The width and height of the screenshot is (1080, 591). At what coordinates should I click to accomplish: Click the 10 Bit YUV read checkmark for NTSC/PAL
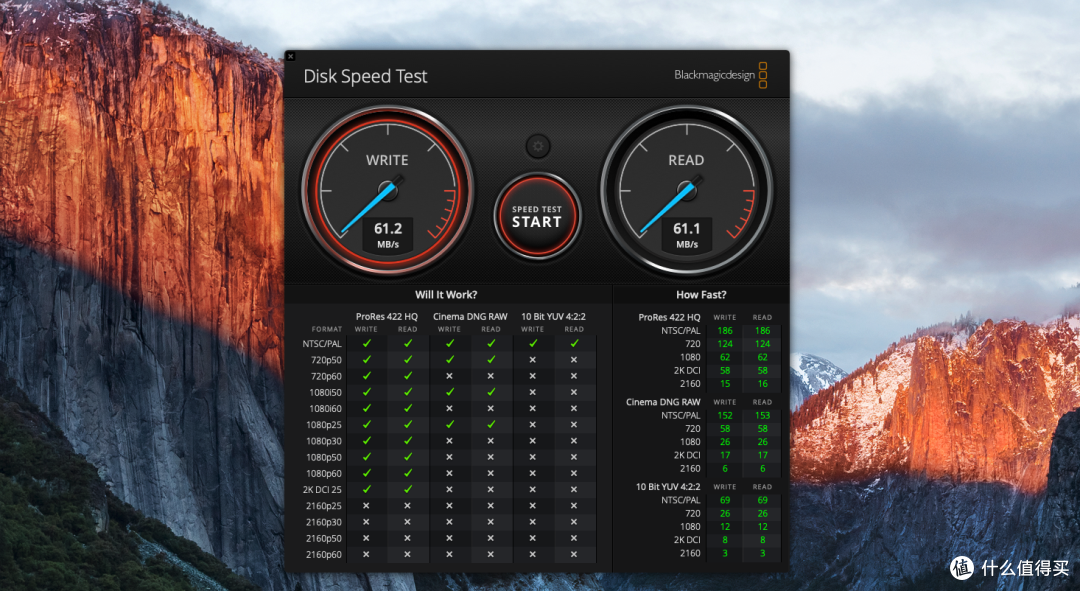574,343
